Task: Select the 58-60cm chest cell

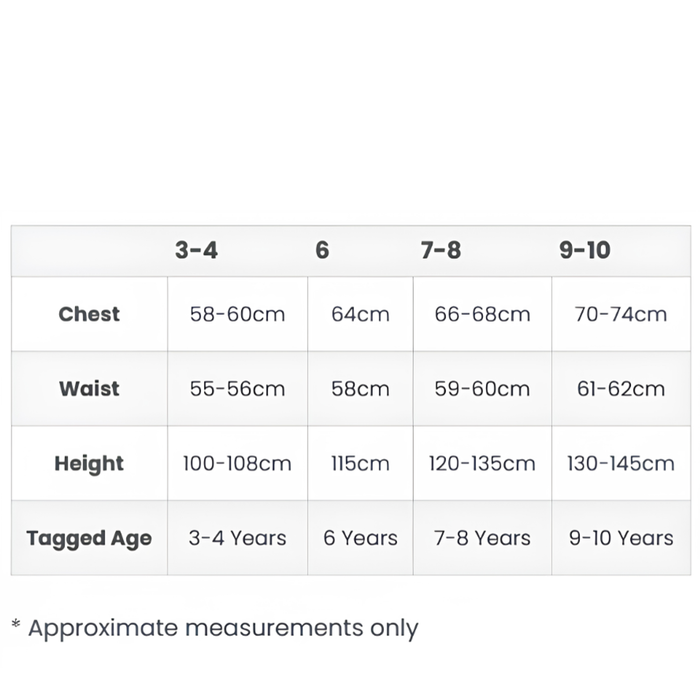Action: point(238,314)
